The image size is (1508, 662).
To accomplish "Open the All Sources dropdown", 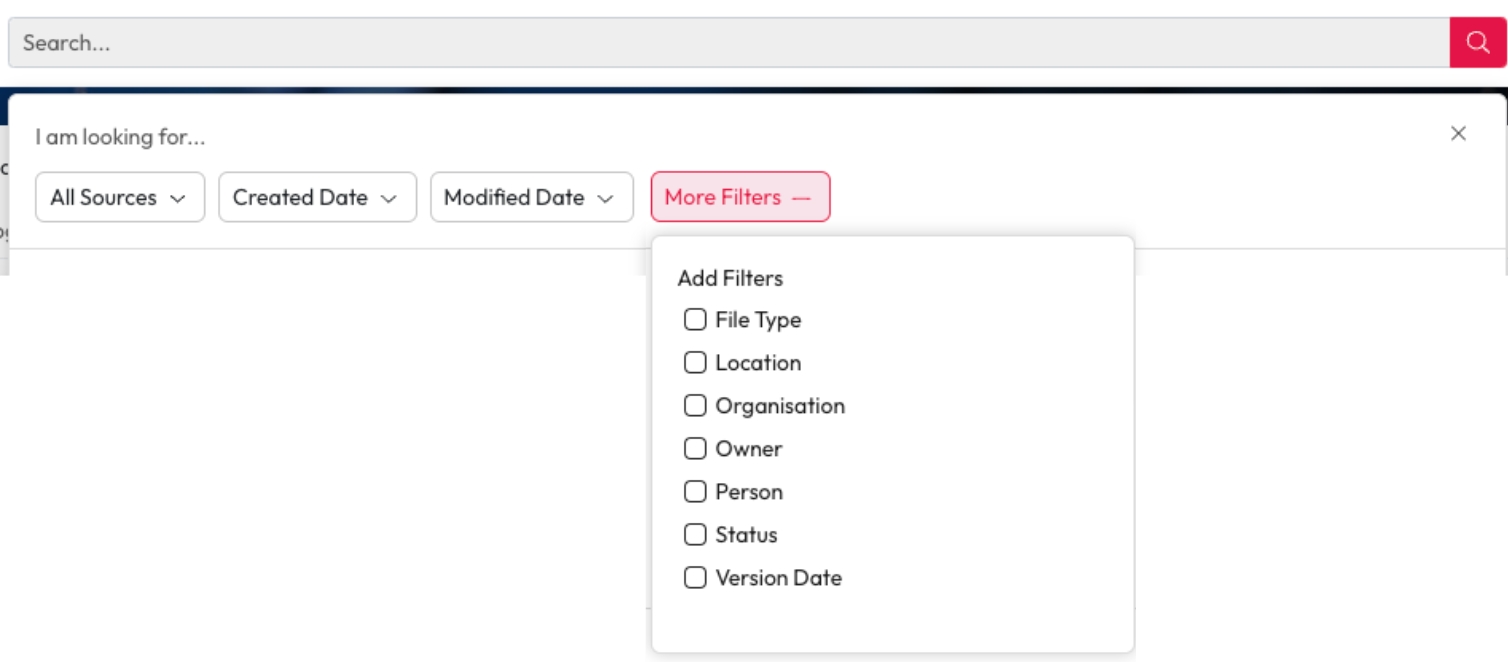I will click(119, 198).
